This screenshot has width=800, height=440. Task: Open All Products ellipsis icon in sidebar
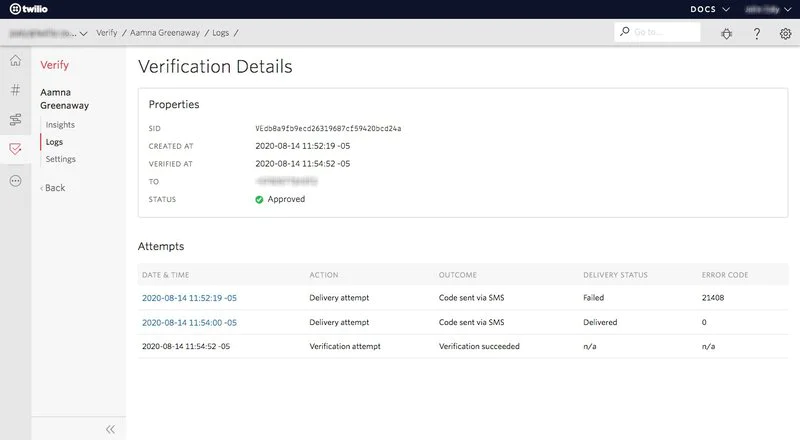pyautogui.click(x=15, y=181)
